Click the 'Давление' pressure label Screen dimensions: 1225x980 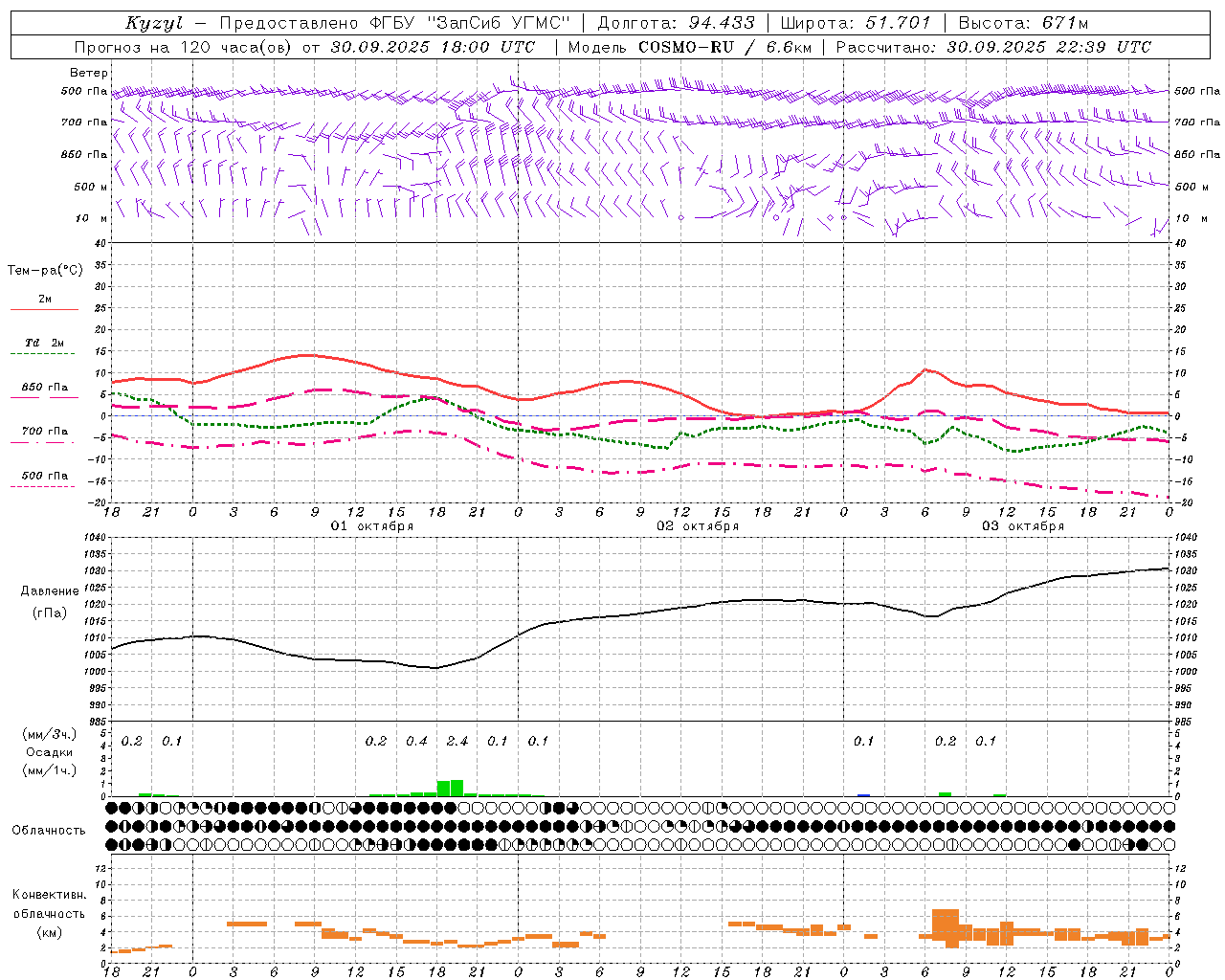50,591
